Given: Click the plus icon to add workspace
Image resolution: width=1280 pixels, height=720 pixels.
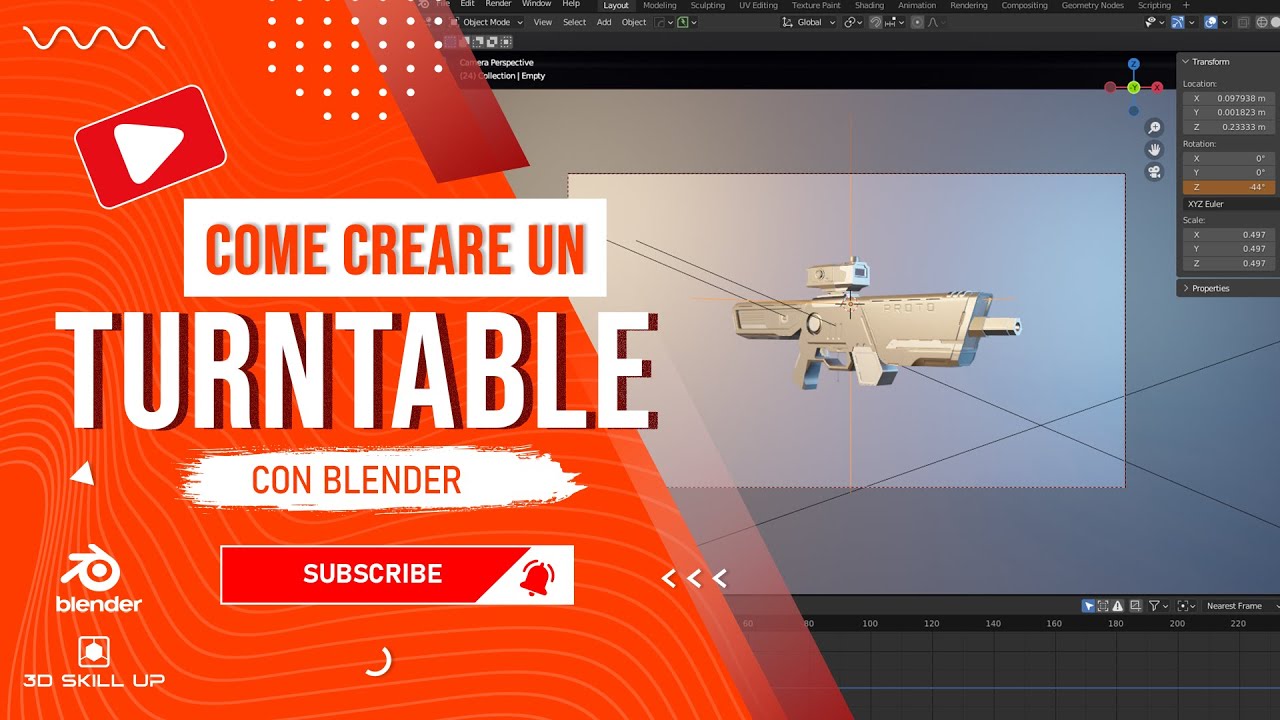Looking at the screenshot, I should click(1186, 5).
